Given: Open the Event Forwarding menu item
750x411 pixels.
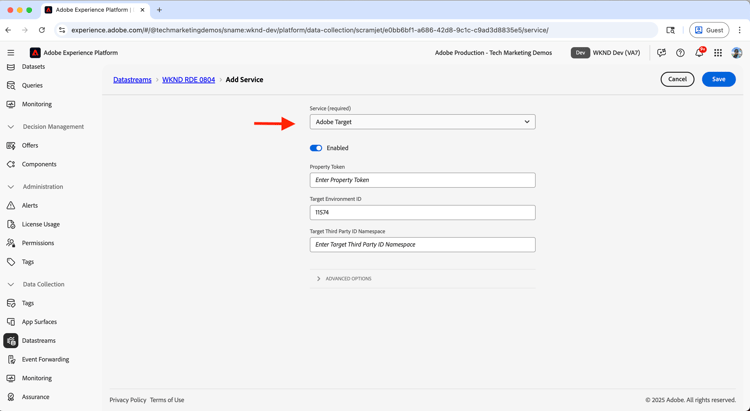Looking at the screenshot, I should click(45, 359).
